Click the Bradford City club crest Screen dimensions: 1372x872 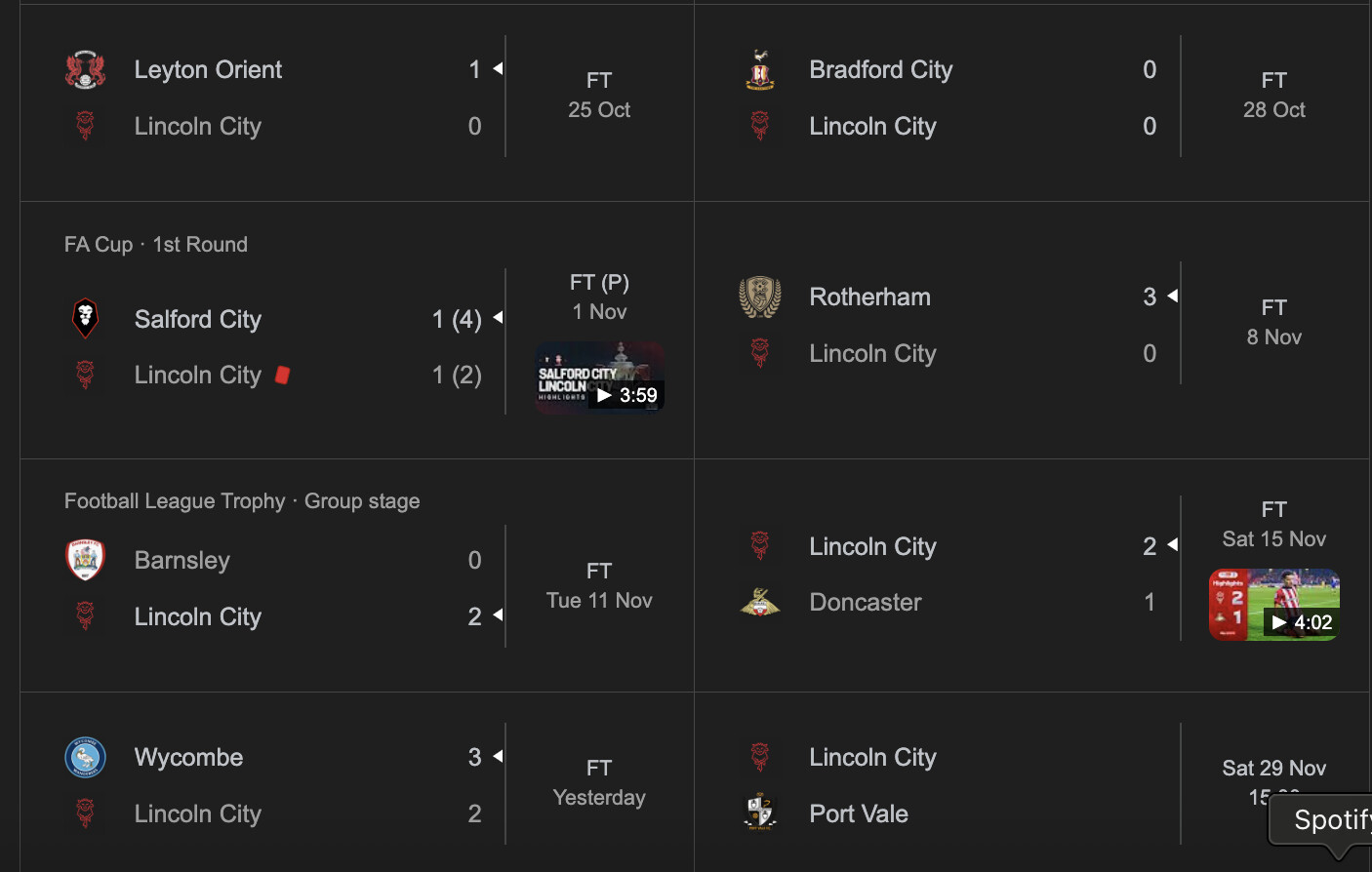(760, 70)
